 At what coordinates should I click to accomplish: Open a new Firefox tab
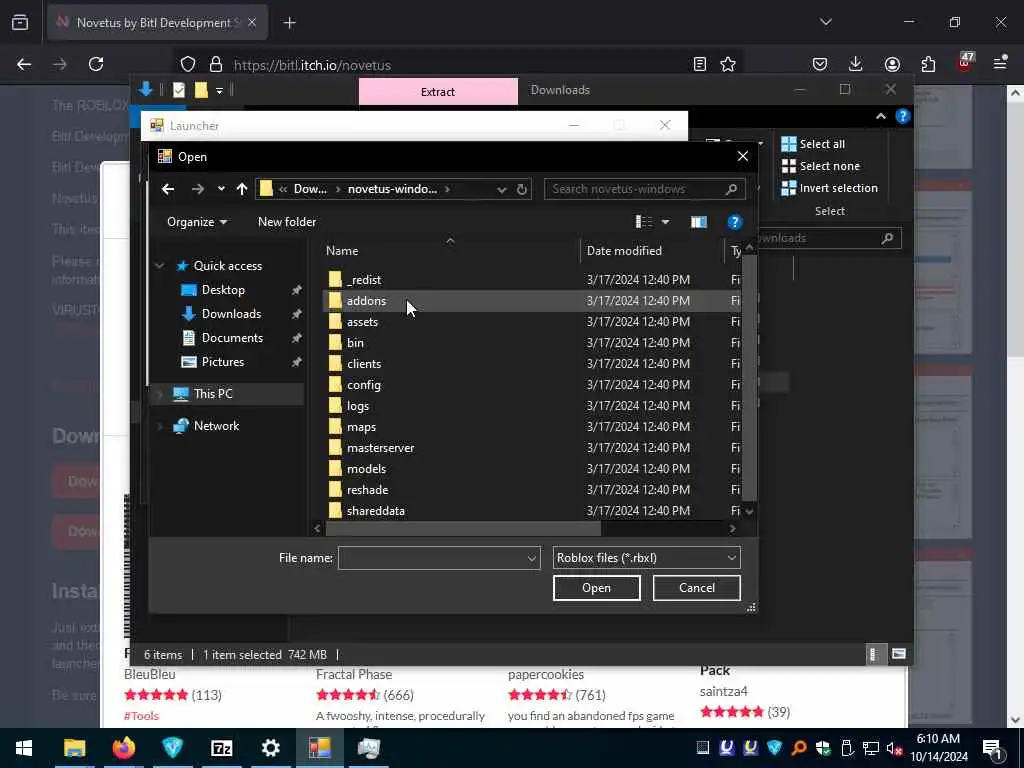(x=289, y=23)
